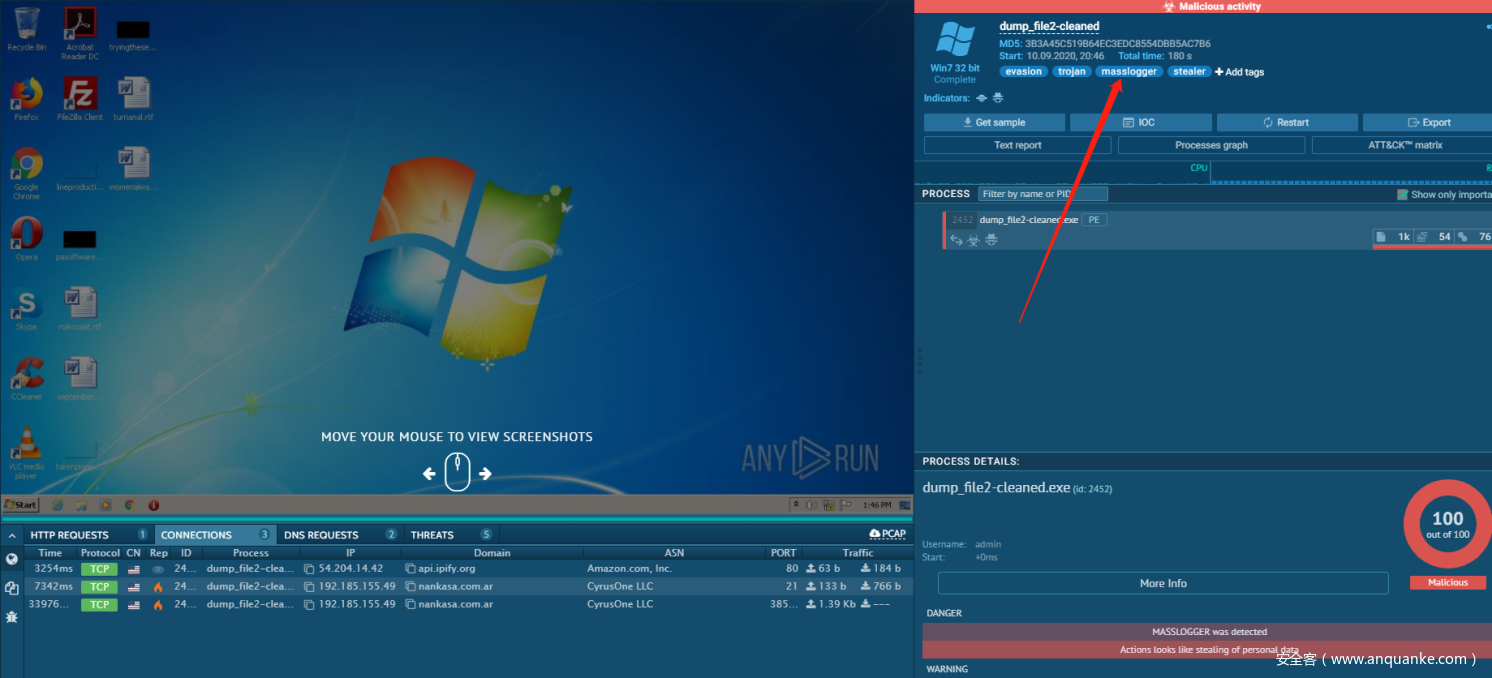Viewport: 1492px width, 678px height.
Task: Click the Get sample button
Action: (994, 122)
